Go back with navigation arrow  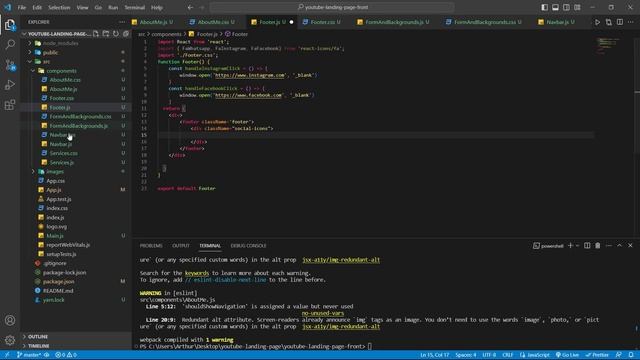(x=191, y=7)
